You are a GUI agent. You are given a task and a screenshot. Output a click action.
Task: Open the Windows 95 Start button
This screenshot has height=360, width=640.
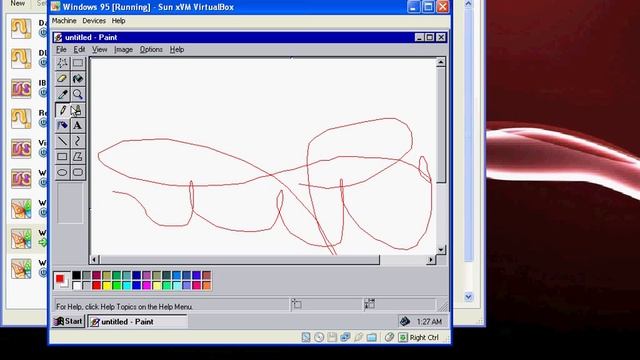69,322
